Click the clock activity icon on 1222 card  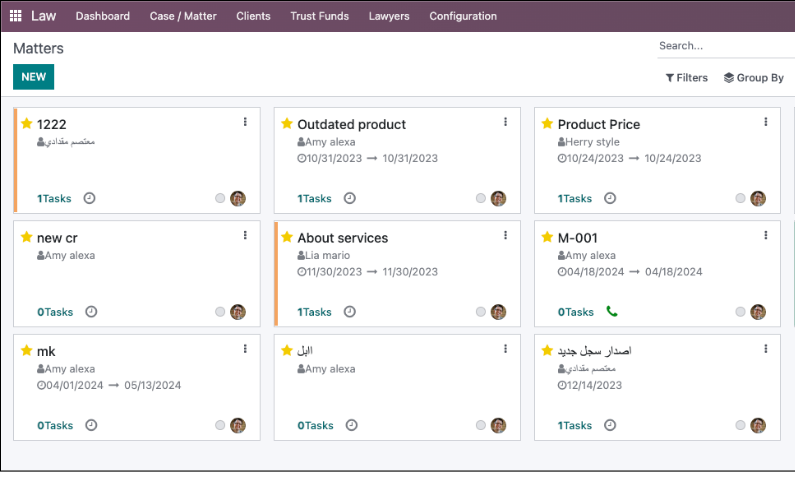[x=90, y=198]
